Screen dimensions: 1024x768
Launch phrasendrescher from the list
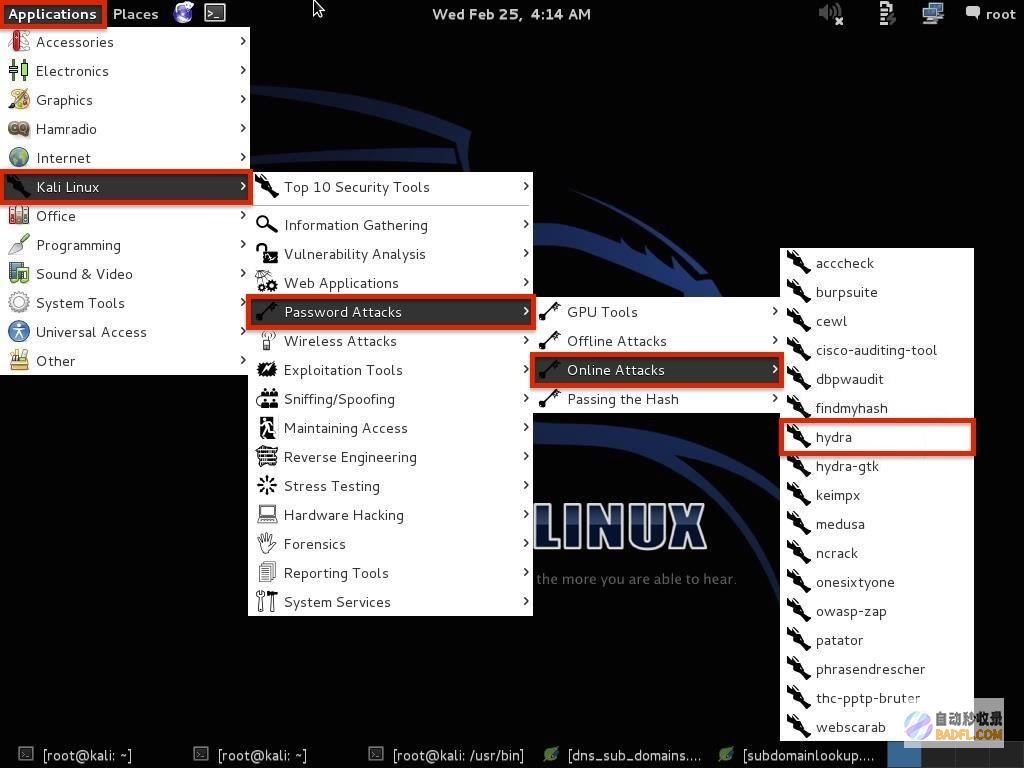pyautogui.click(x=877, y=669)
